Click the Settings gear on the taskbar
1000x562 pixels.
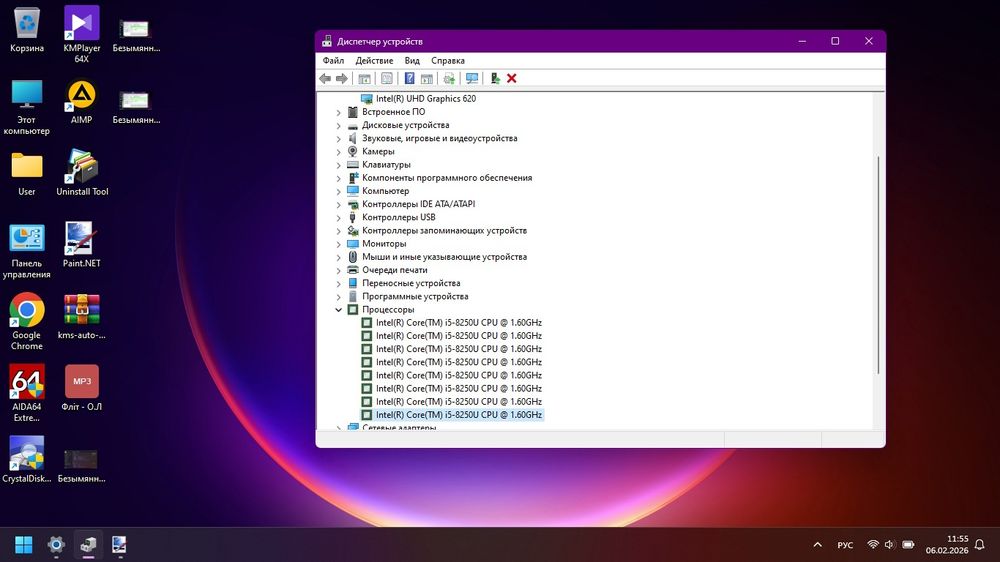tap(56, 544)
